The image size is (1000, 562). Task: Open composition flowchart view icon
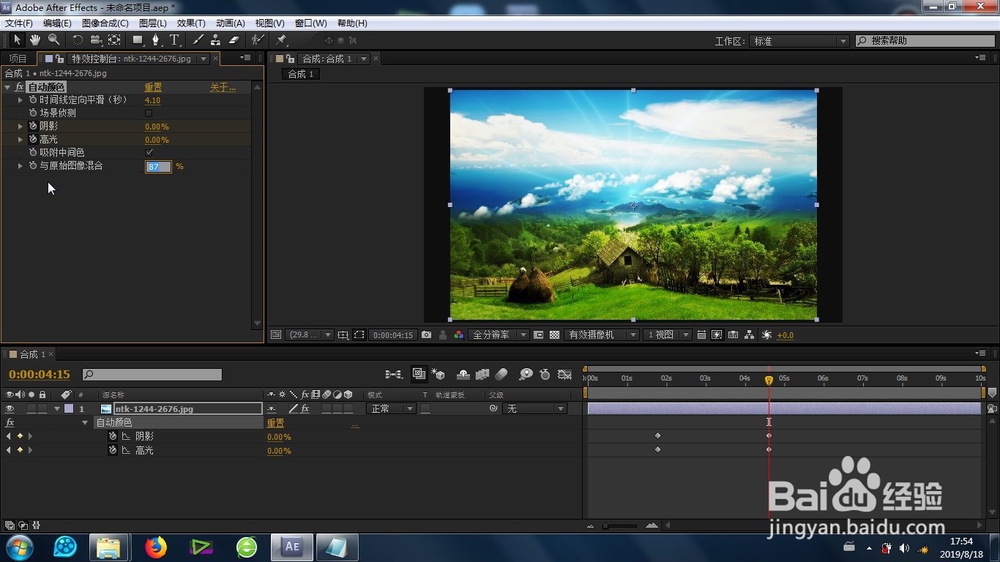pyautogui.click(x=749, y=334)
